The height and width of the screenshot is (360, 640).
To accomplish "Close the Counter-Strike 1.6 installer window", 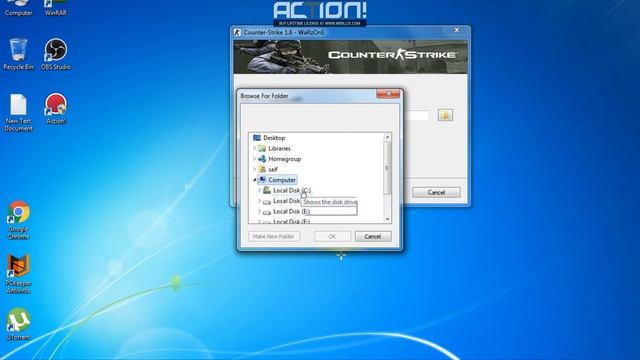I will (x=456, y=31).
